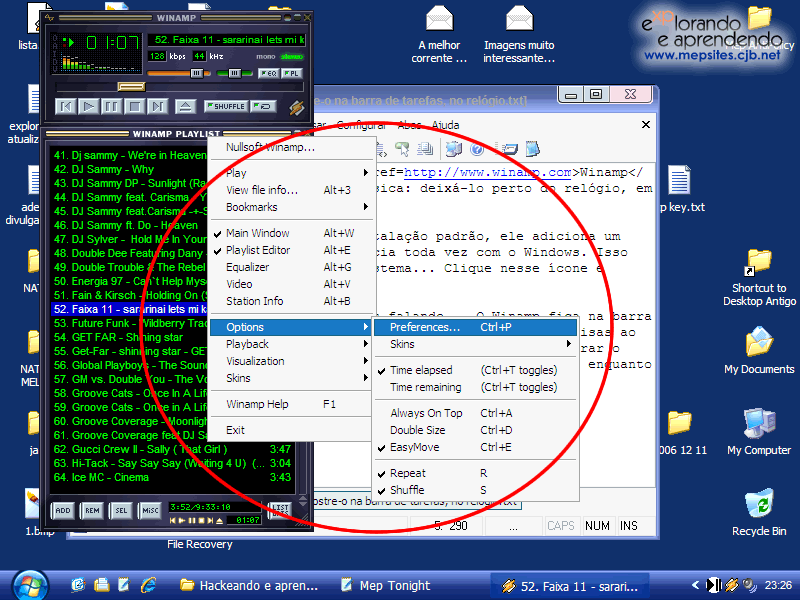
Task: Open the www.winamp.com link in editor
Action: point(487,172)
